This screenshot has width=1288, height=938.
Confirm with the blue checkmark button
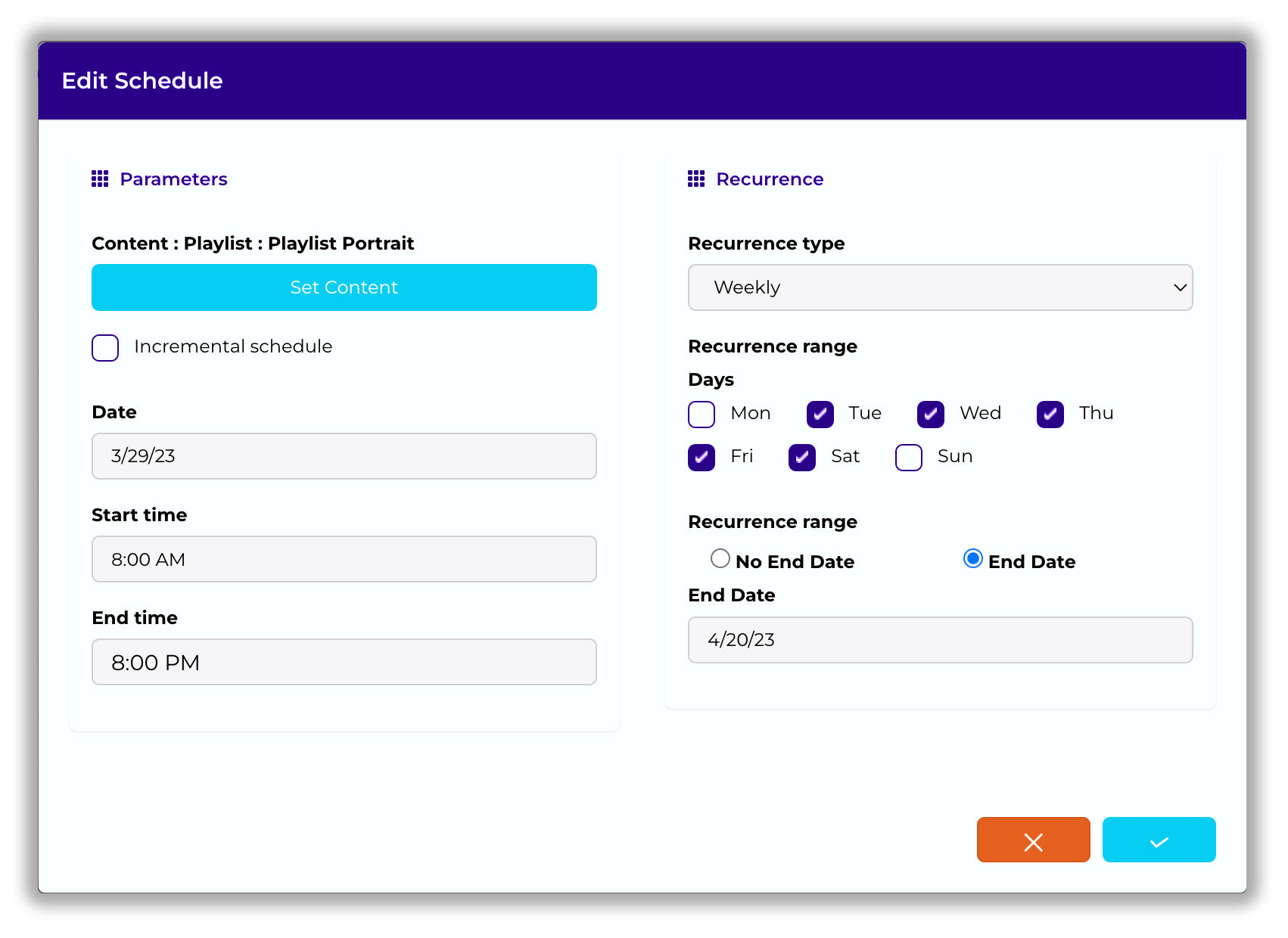point(1159,840)
